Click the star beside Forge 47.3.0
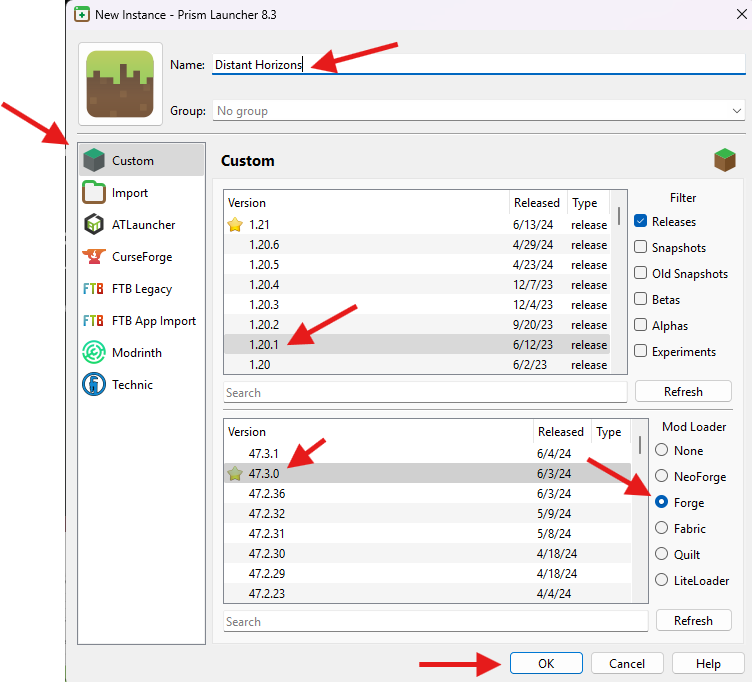This screenshot has height=682, width=752. (235, 473)
